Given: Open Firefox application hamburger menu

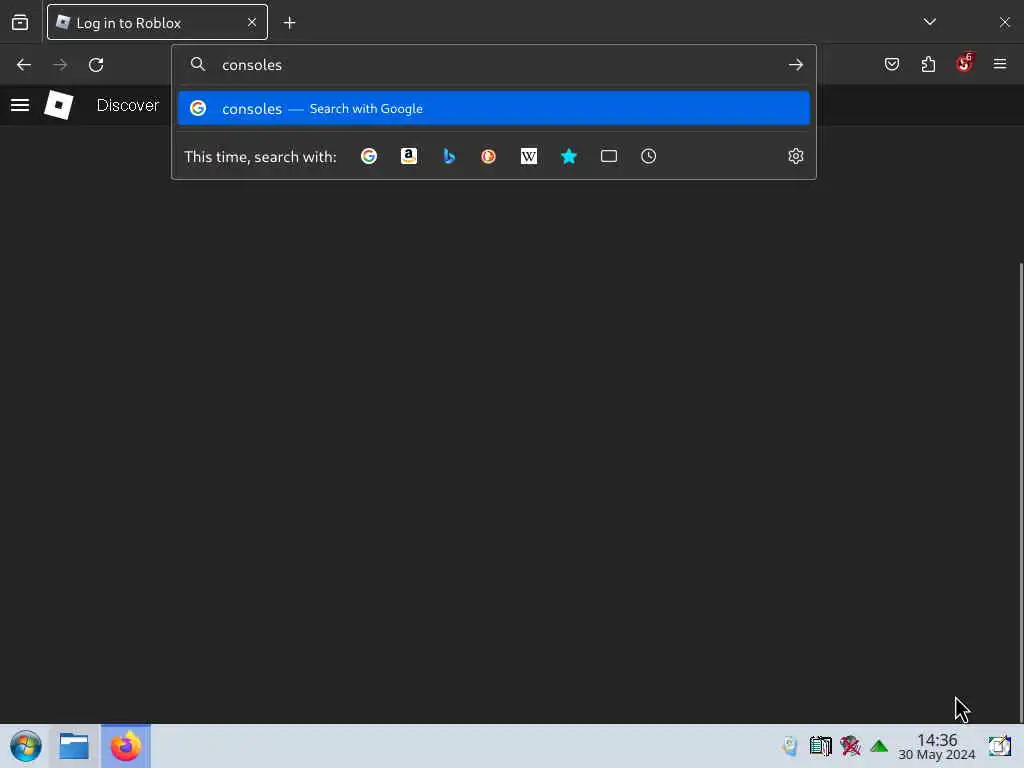Looking at the screenshot, I should coord(1000,64).
